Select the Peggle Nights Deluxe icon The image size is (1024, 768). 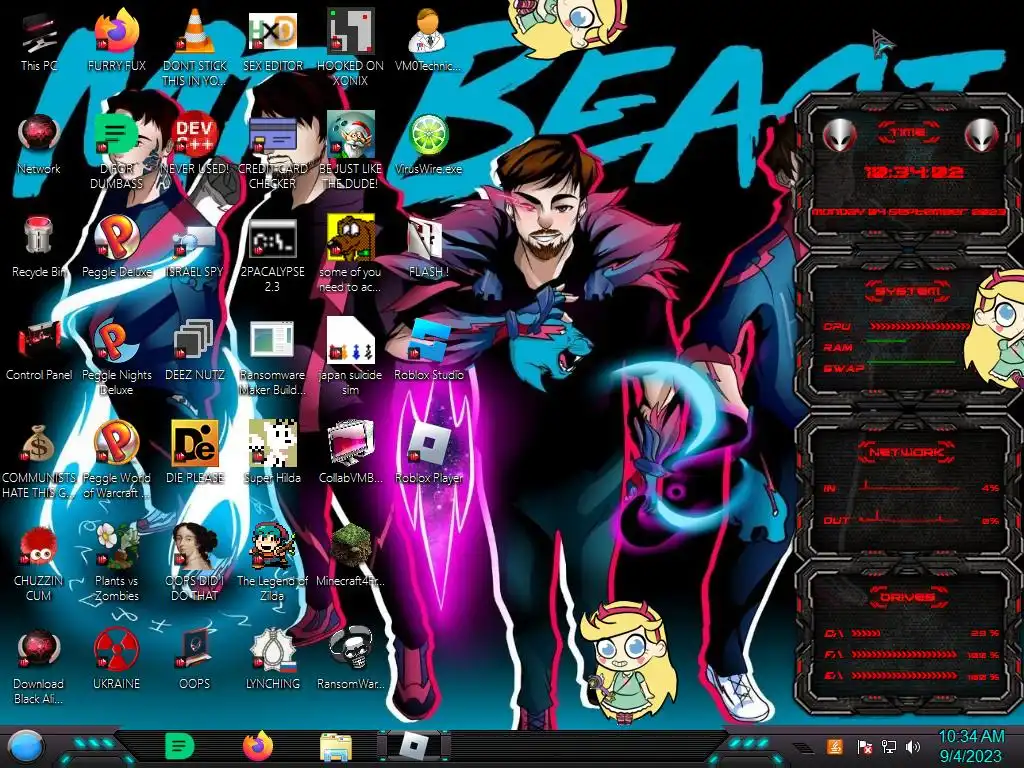116,359
